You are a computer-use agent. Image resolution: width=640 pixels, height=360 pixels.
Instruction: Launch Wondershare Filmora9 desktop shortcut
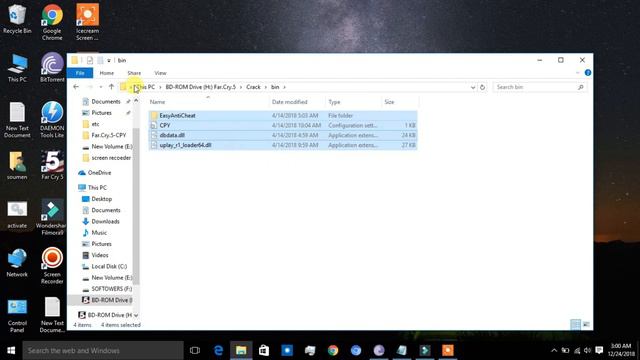(51, 217)
